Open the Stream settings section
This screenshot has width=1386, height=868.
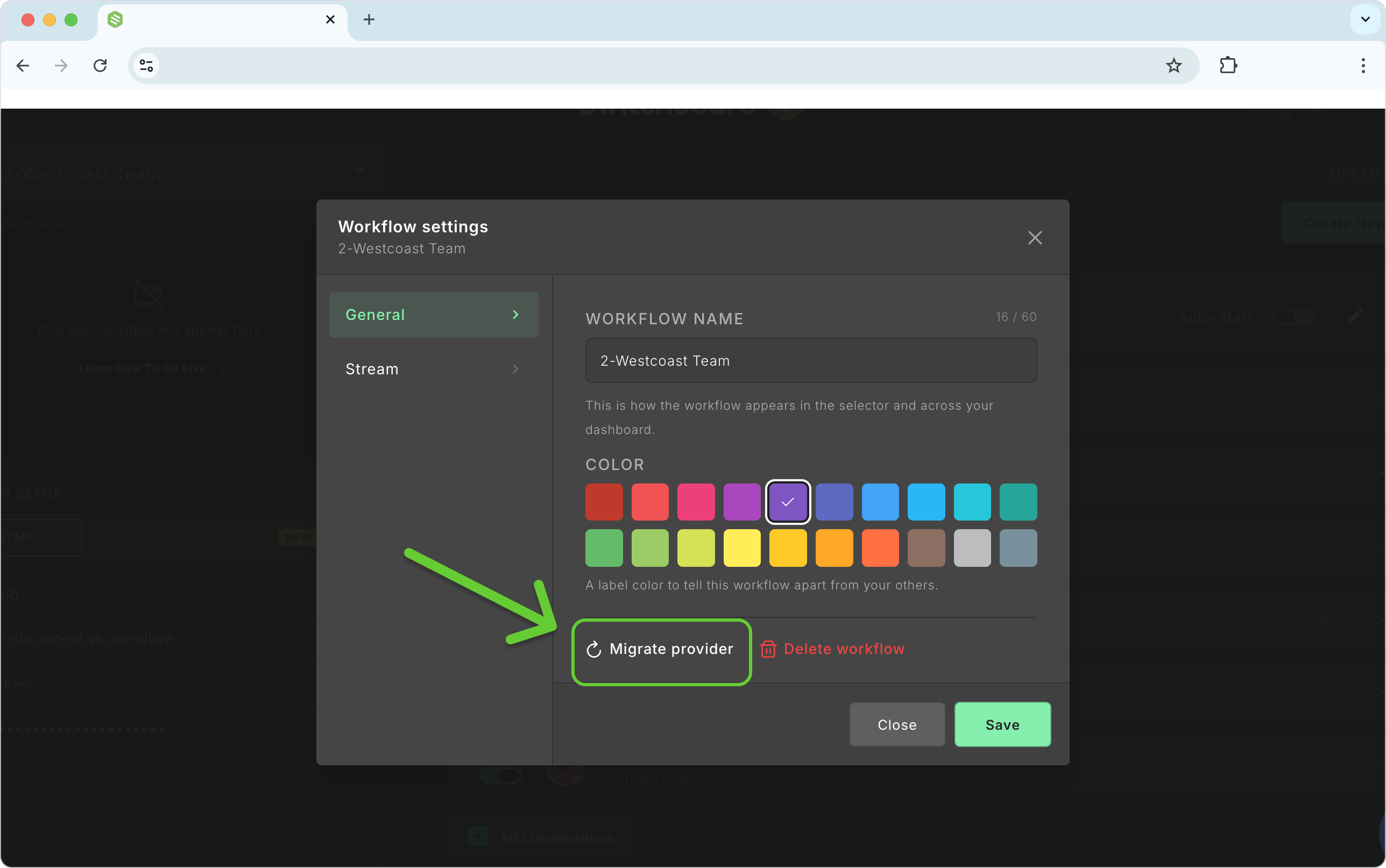(x=434, y=368)
